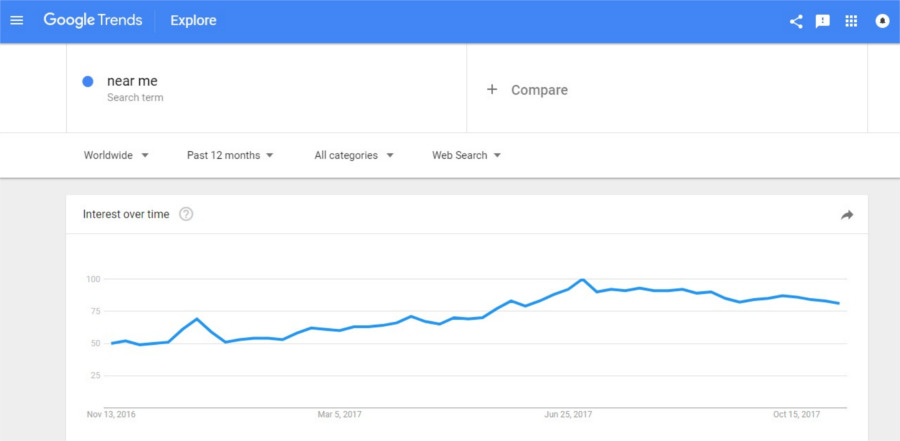Viewport: 900px width, 441px height.
Task: Select the Explore header tab
Action: coord(193,20)
